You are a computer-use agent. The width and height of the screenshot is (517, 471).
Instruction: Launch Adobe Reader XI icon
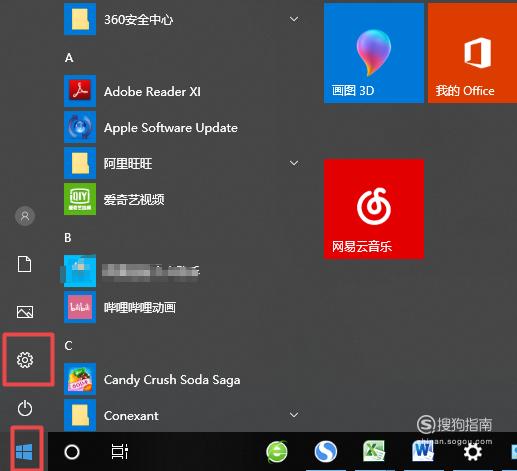[x=80, y=91]
